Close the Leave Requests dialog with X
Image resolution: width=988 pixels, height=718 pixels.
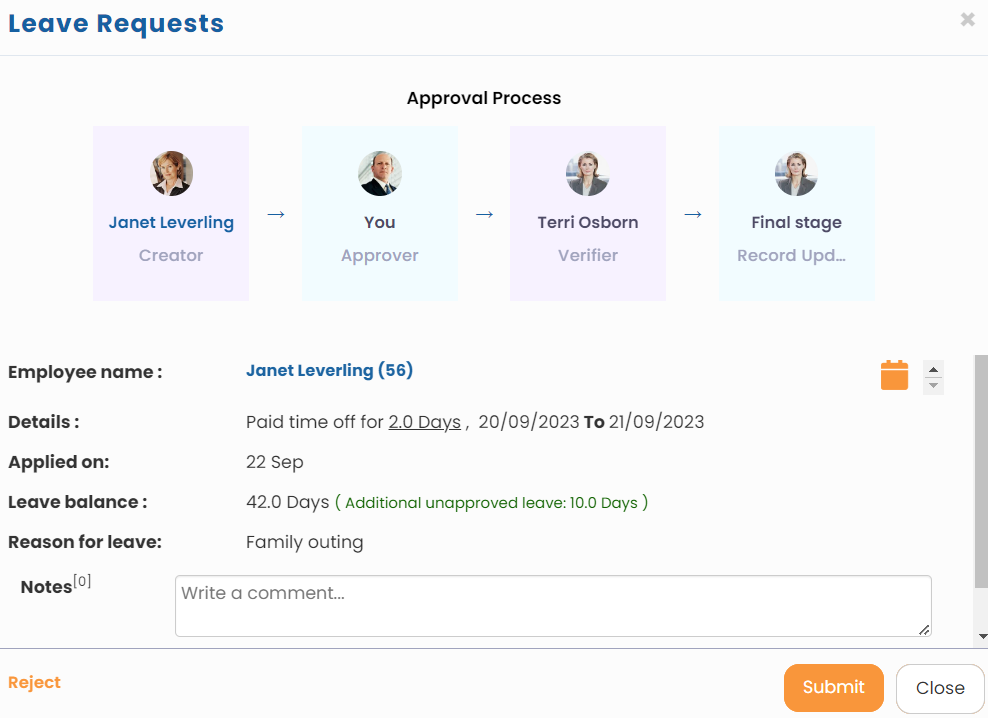click(x=967, y=19)
